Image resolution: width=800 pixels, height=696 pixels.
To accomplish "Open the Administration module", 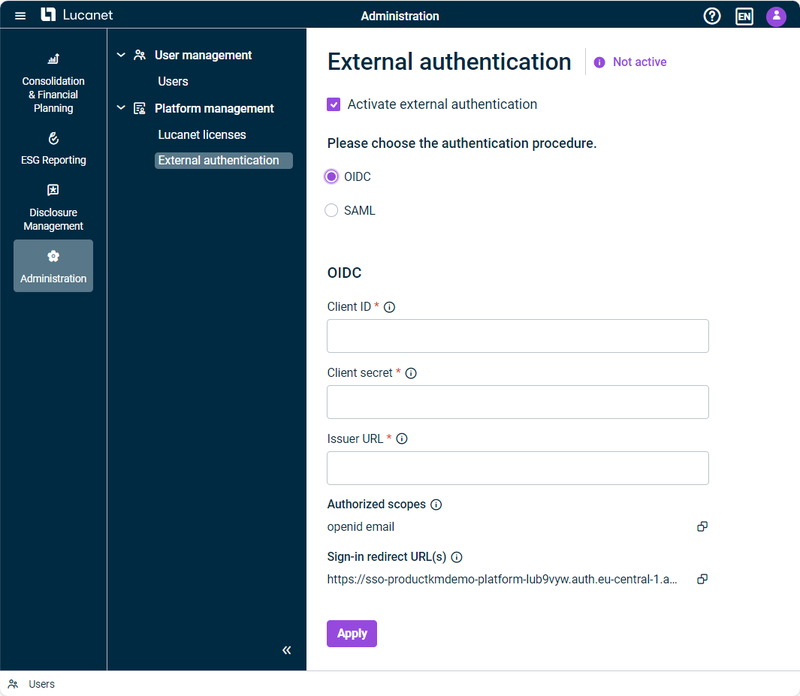I will click(x=53, y=265).
